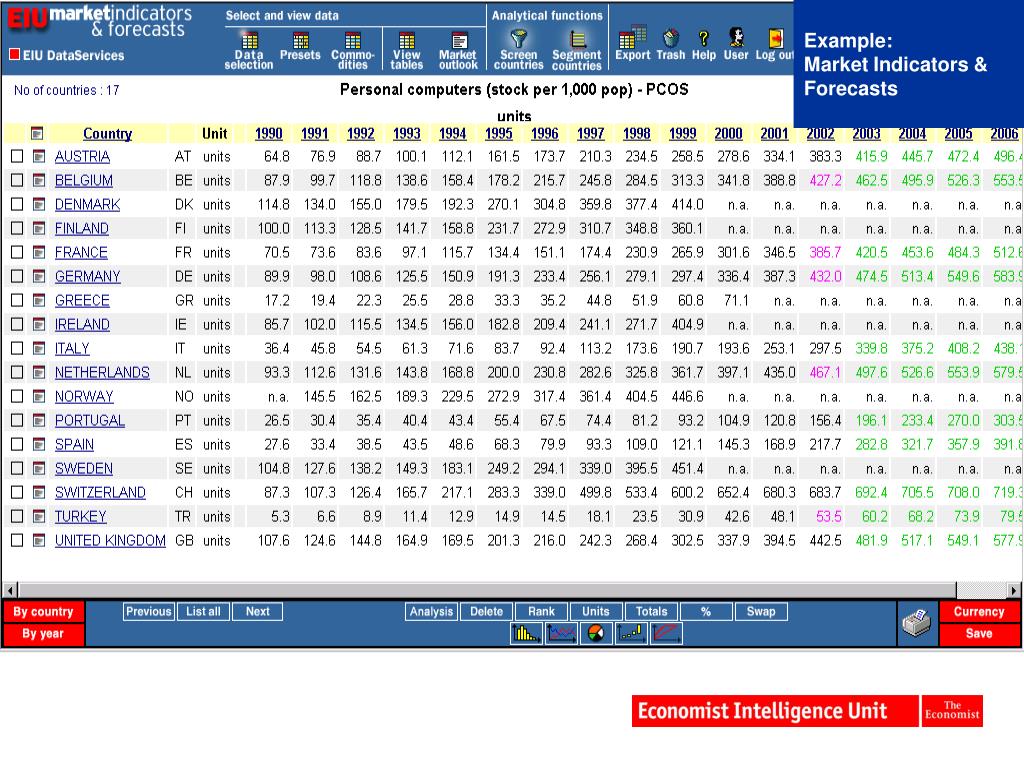Image resolution: width=1024 pixels, height=768 pixels.
Task: Click the Next button
Action: 257,611
